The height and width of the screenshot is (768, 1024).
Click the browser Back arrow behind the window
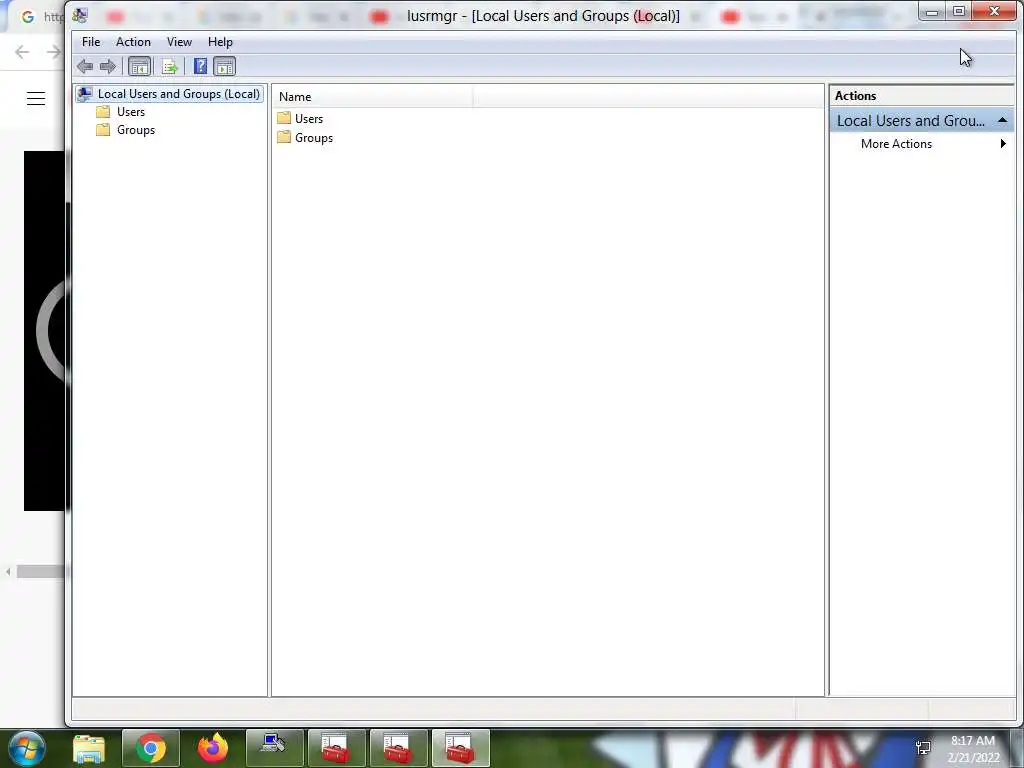(22, 52)
